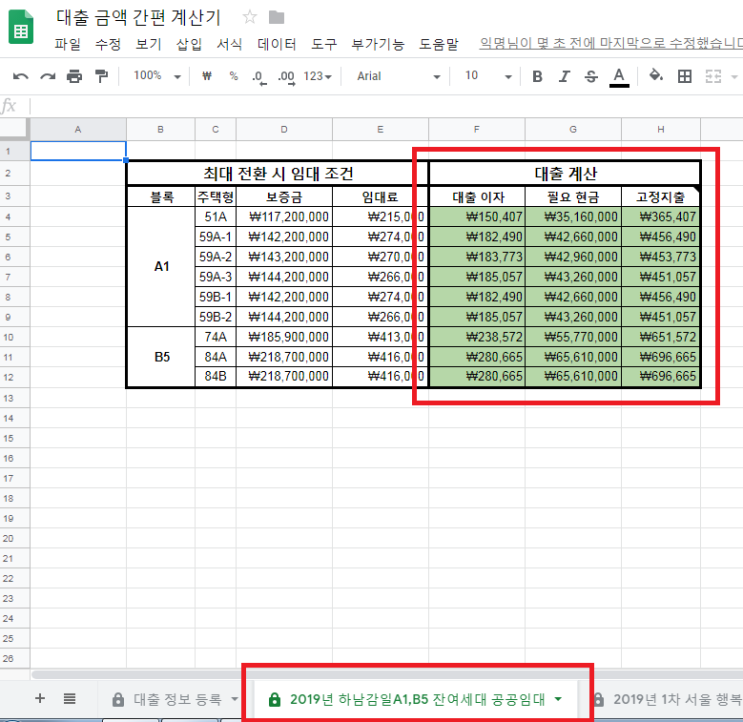Viewport: 743px width, 722px height.
Task: Click required cash cell ₩55,770,000
Action: [573, 337]
